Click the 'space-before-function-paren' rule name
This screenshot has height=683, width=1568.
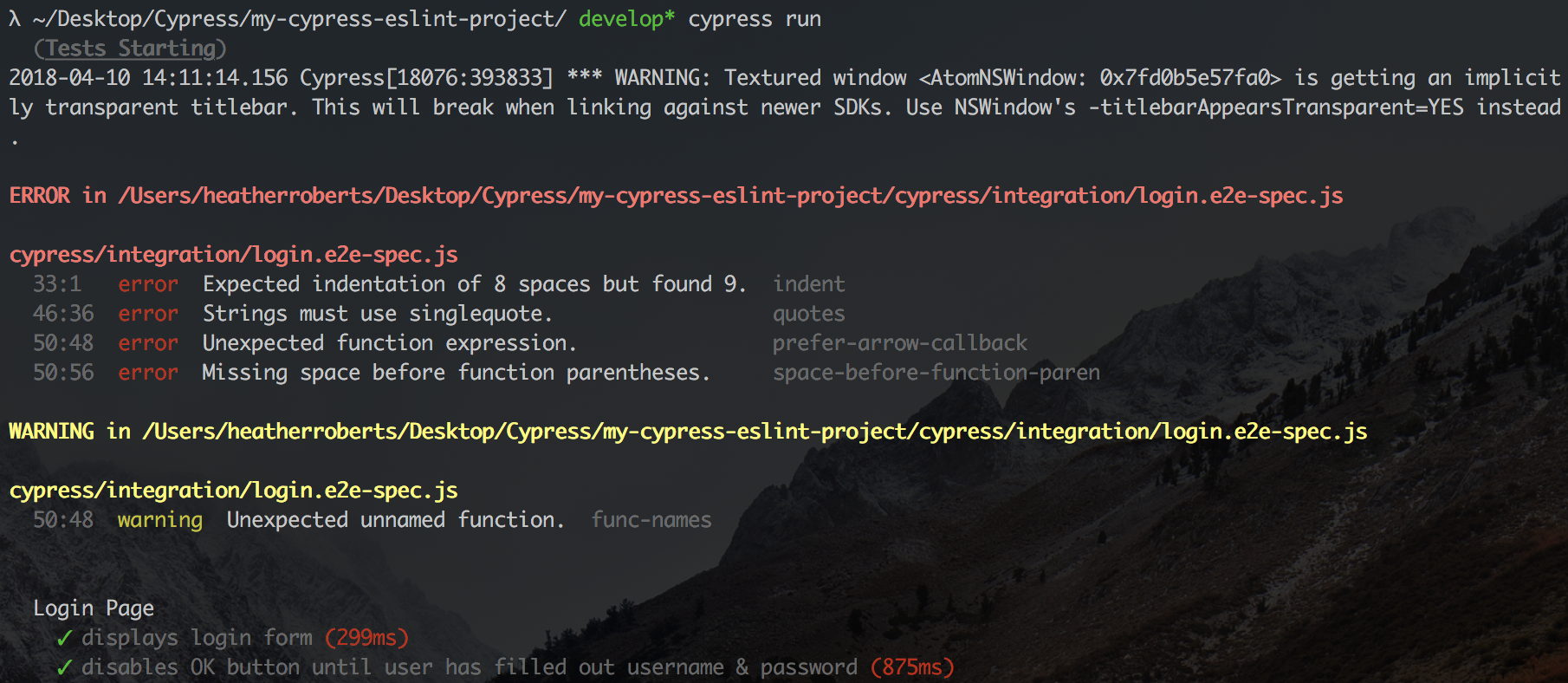(936, 373)
